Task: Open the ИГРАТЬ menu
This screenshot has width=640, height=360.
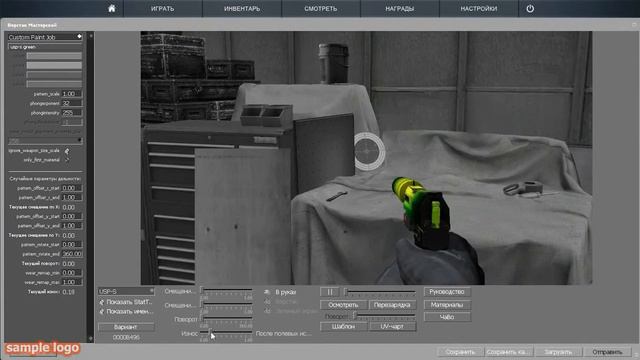Action: pyautogui.click(x=162, y=9)
